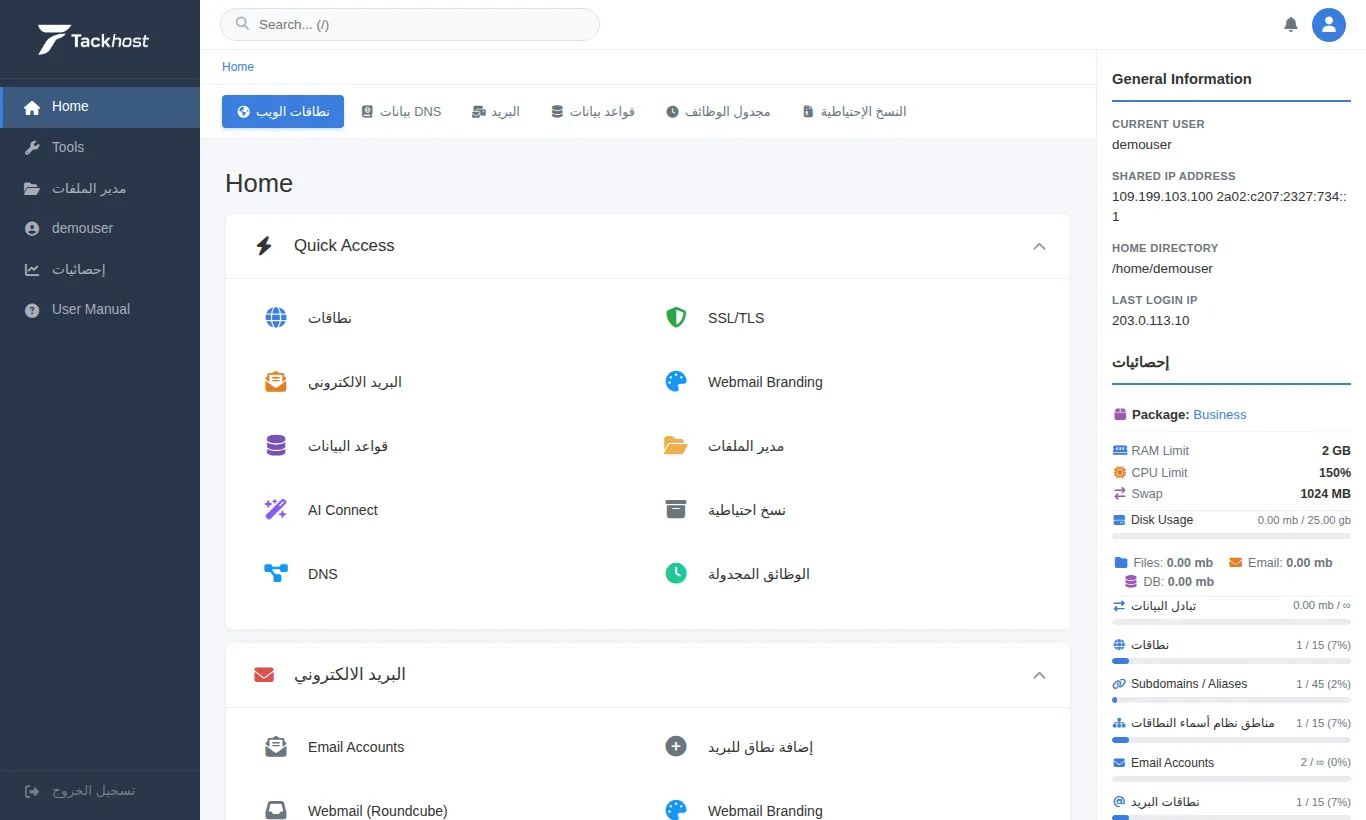Click the Webmail Branding palette icon in Quick Access

[676, 382]
